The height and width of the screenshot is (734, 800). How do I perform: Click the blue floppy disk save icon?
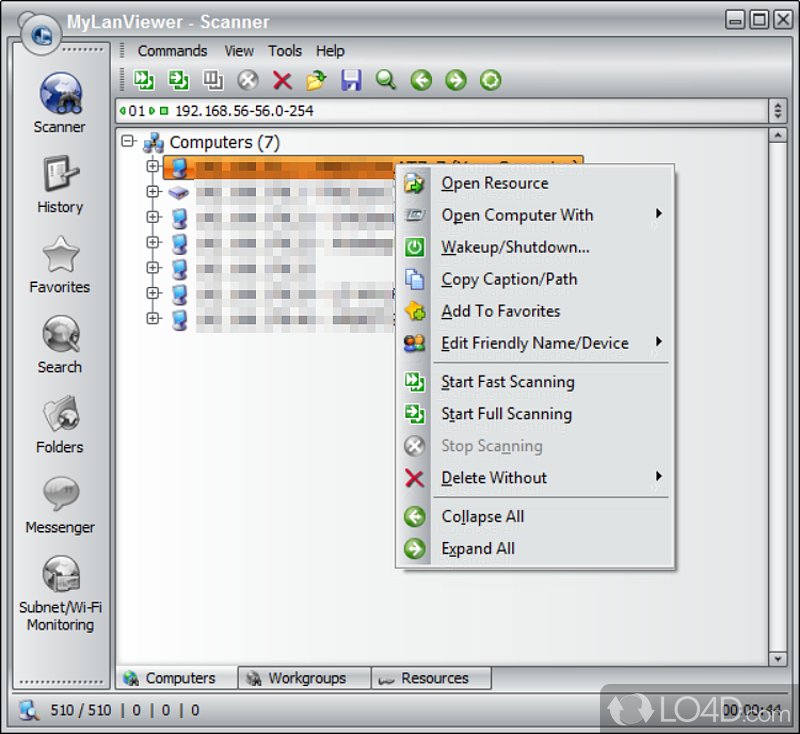point(351,80)
